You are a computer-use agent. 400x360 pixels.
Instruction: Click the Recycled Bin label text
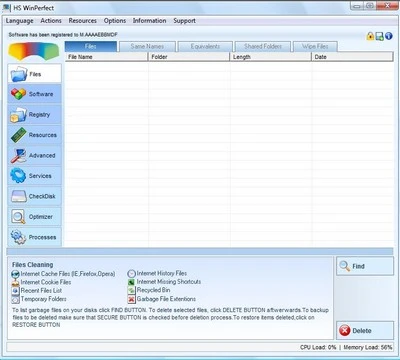click(153, 290)
